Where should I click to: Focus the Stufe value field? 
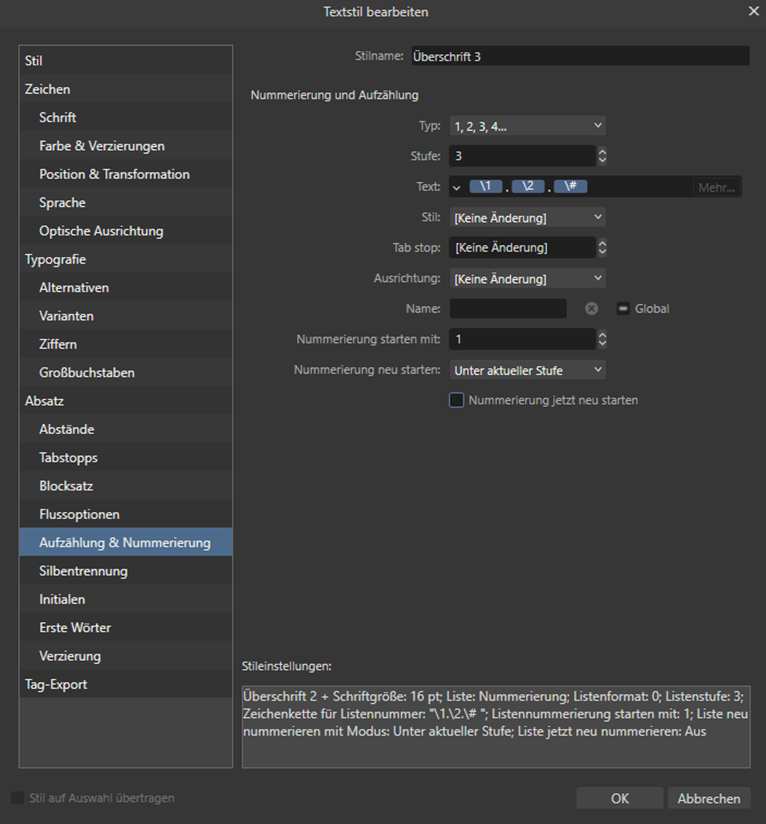[x=522, y=156]
